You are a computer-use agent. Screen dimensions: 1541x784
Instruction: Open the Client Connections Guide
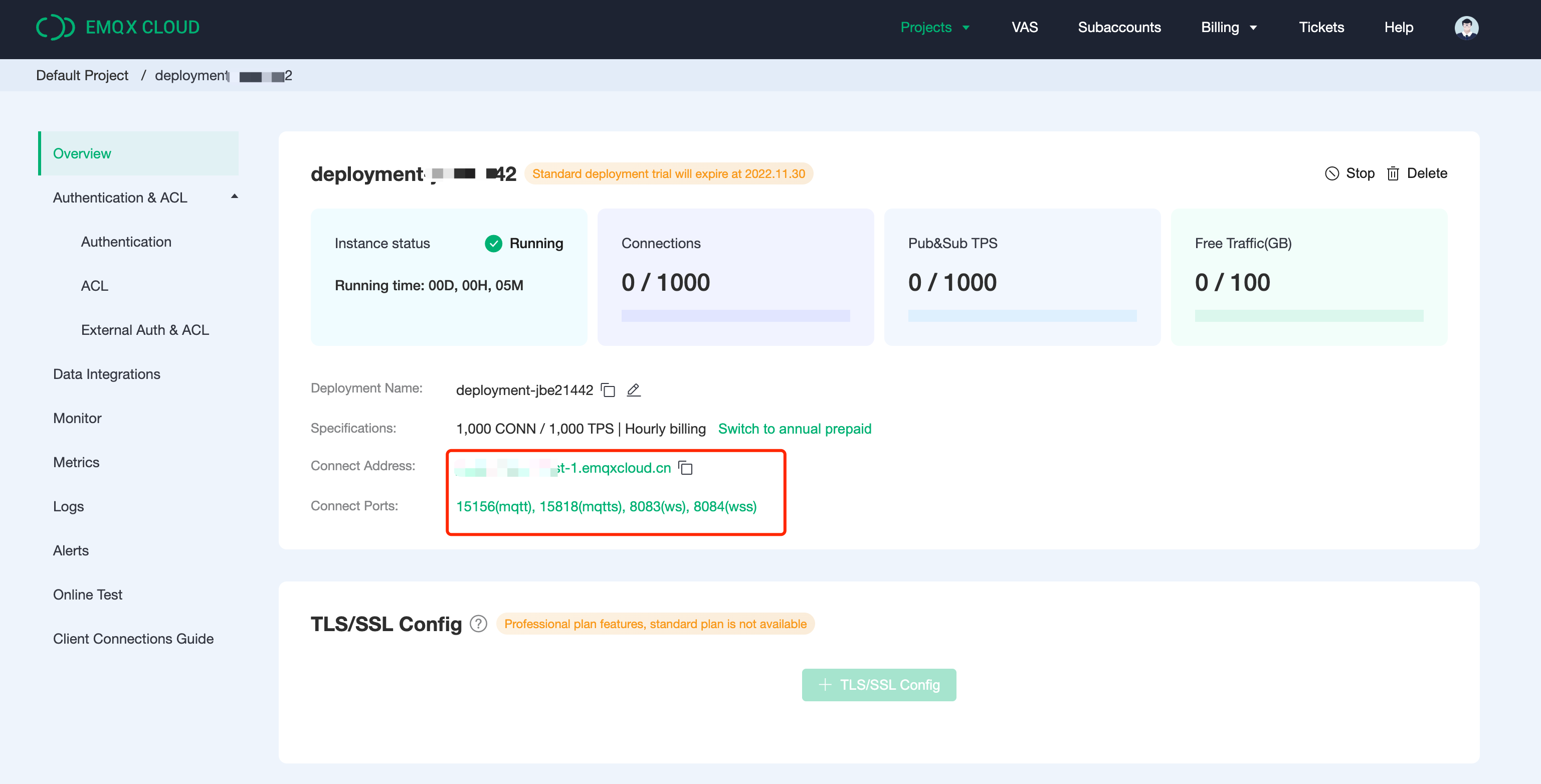tap(133, 638)
